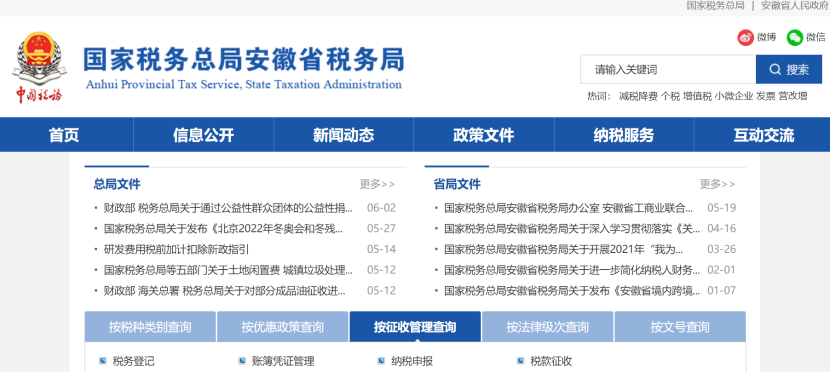Open the 政策文件 navigation item
The image size is (830, 373).
(x=484, y=135)
